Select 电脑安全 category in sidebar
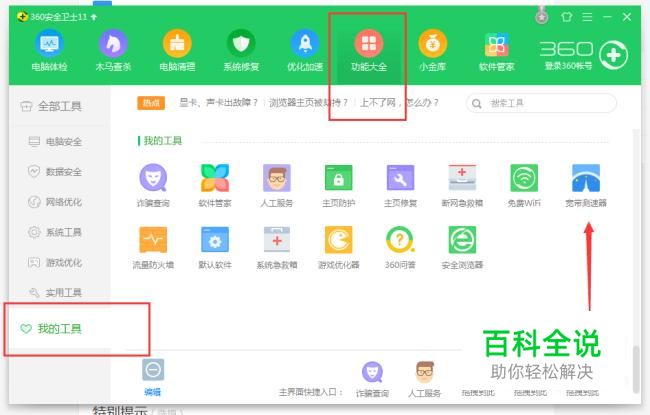This screenshot has height=415, width=650. click(x=55, y=142)
